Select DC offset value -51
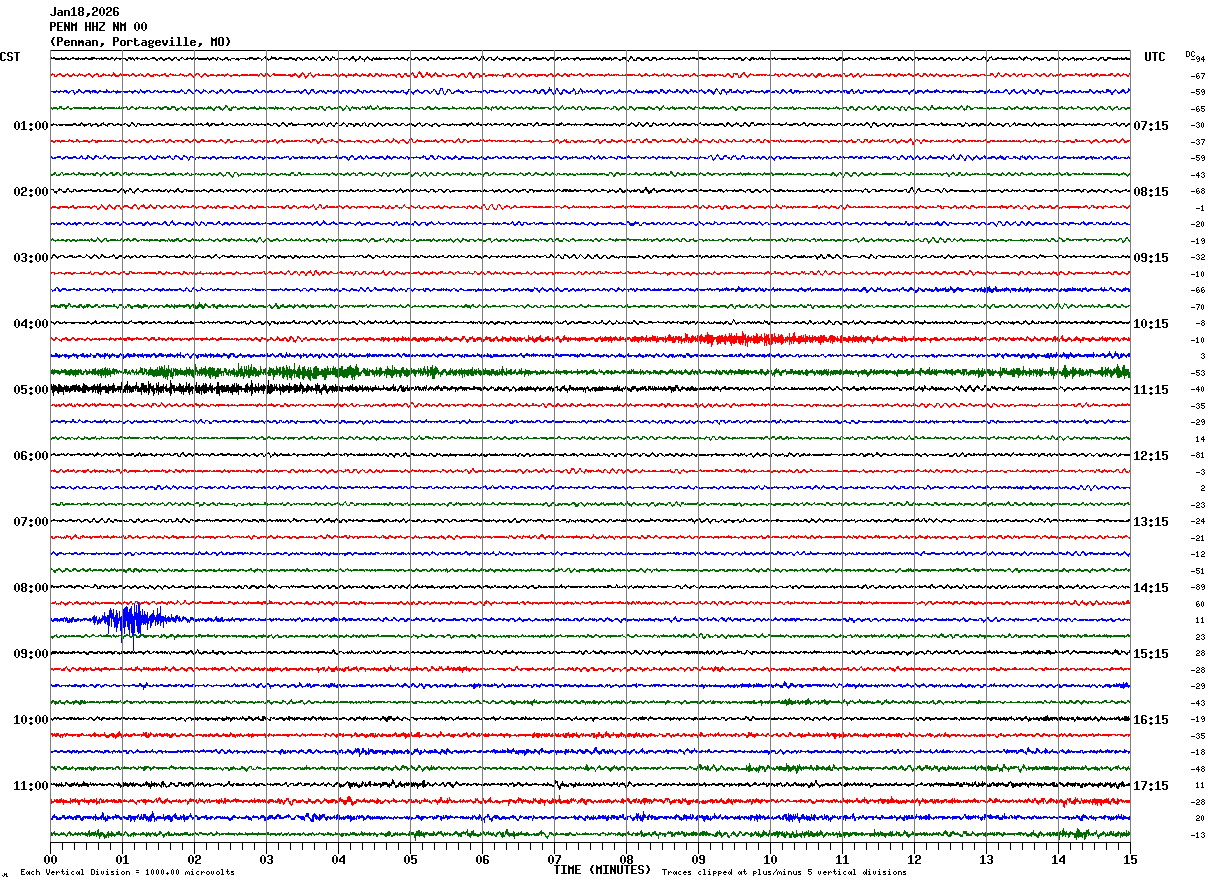 1196,571
